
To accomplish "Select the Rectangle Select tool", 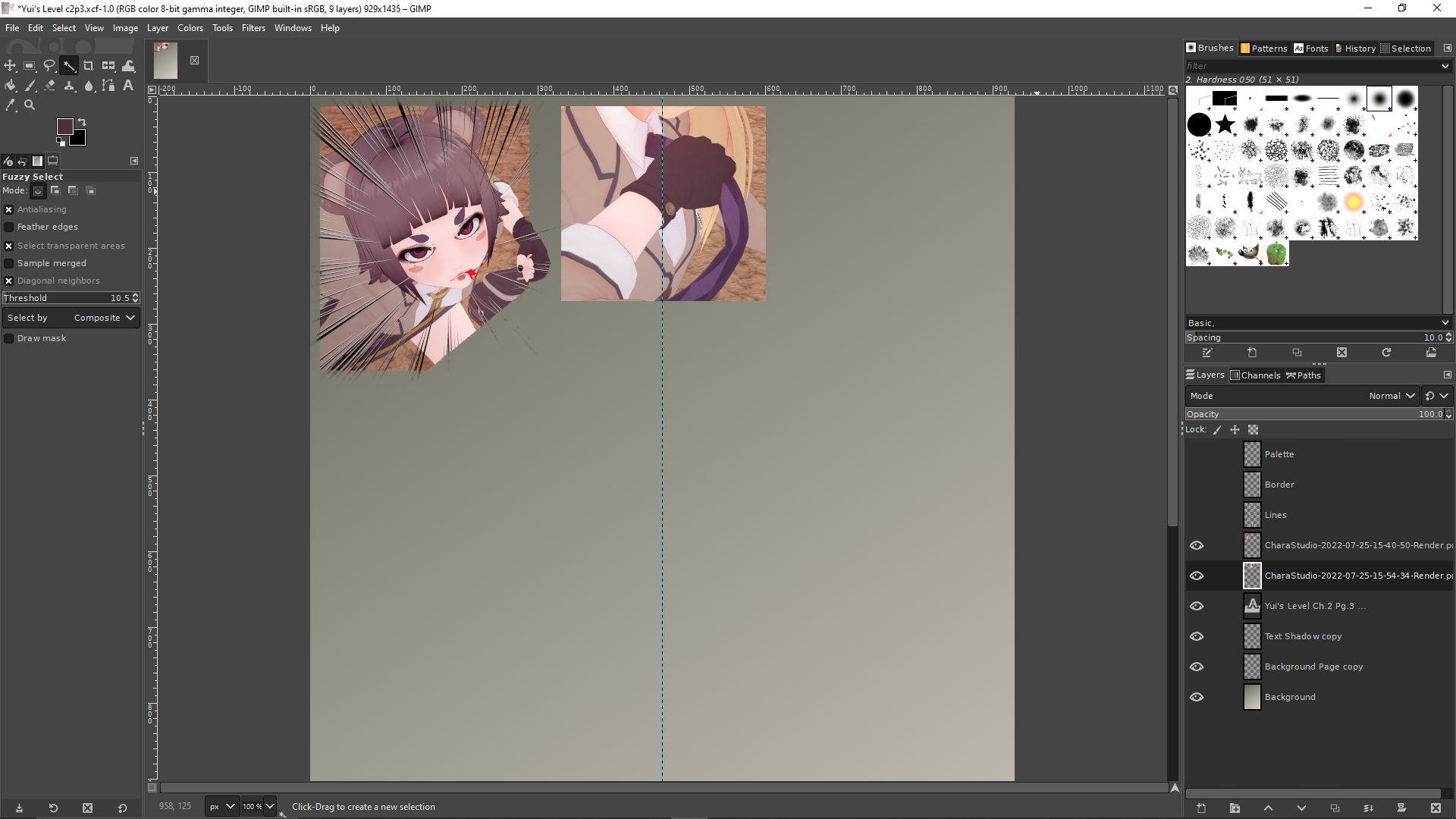I will pyautogui.click(x=30, y=66).
